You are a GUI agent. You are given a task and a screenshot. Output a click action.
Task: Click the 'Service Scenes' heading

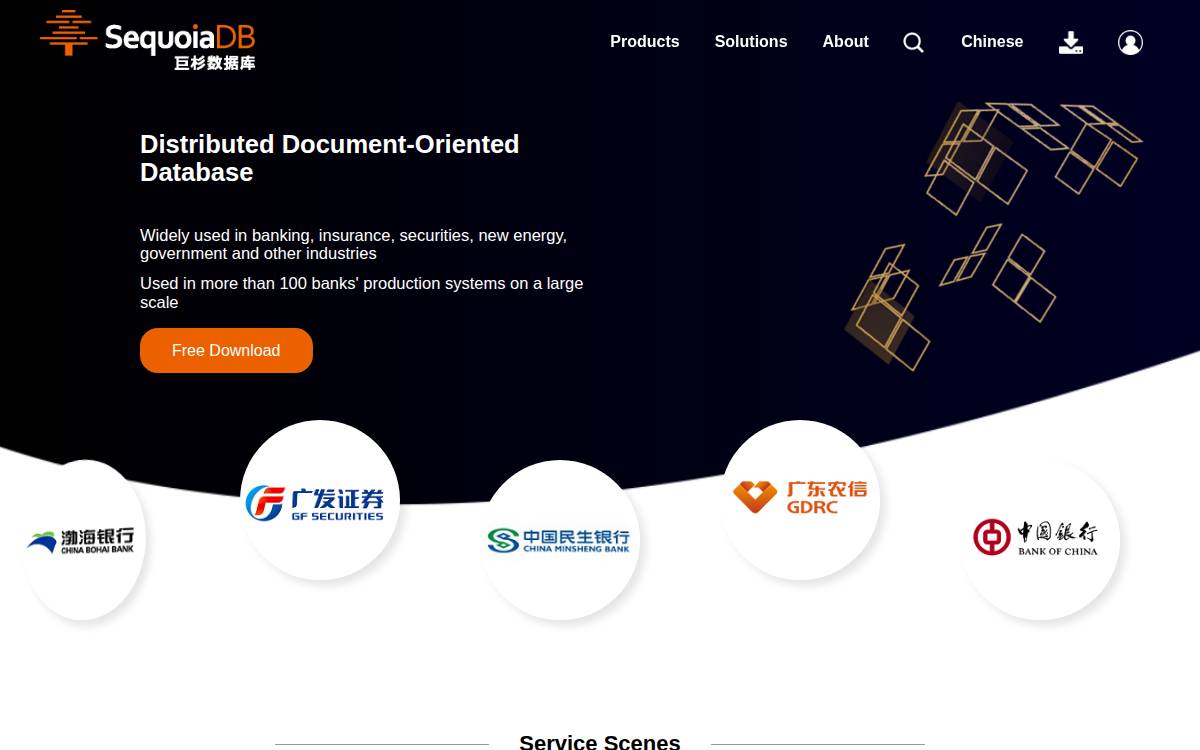tap(600, 742)
